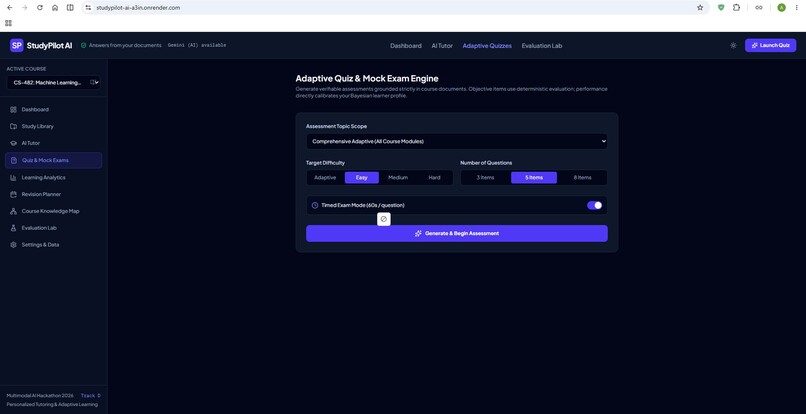Open the browser three-dot menu

[x=796, y=8]
